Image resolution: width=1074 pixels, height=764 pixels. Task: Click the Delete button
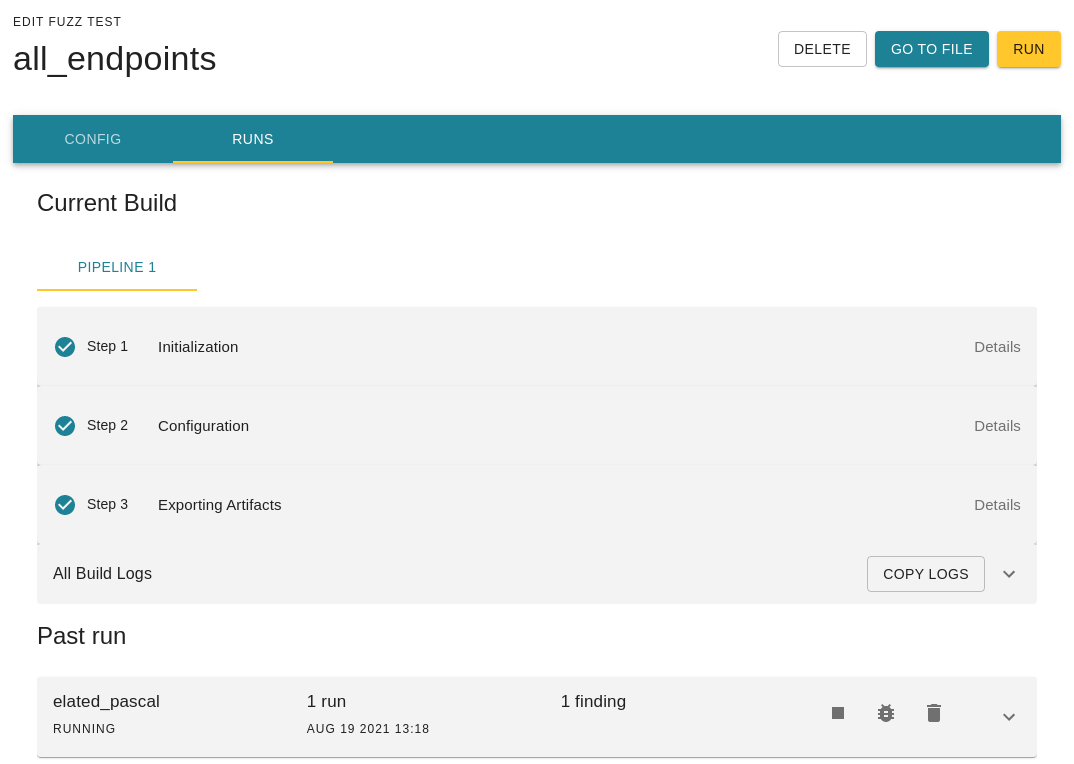pyautogui.click(x=822, y=49)
